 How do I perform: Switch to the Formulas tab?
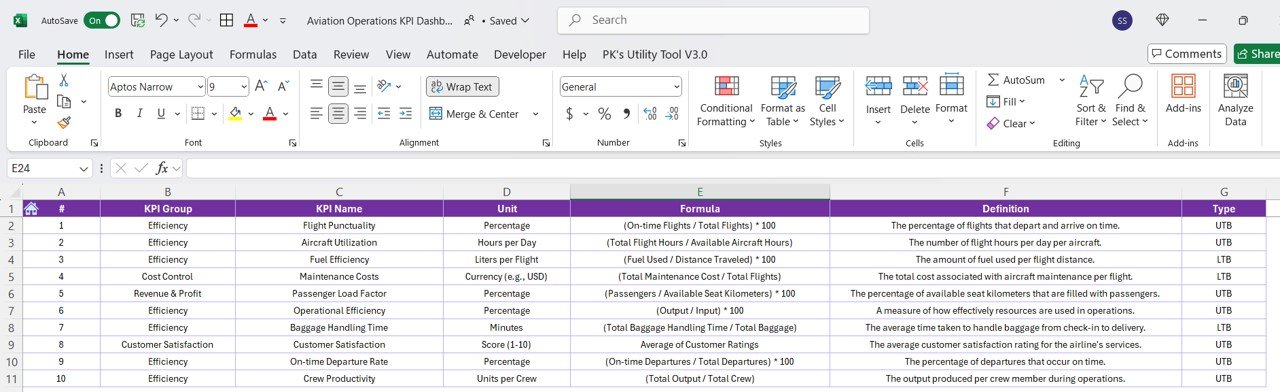click(x=253, y=55)
